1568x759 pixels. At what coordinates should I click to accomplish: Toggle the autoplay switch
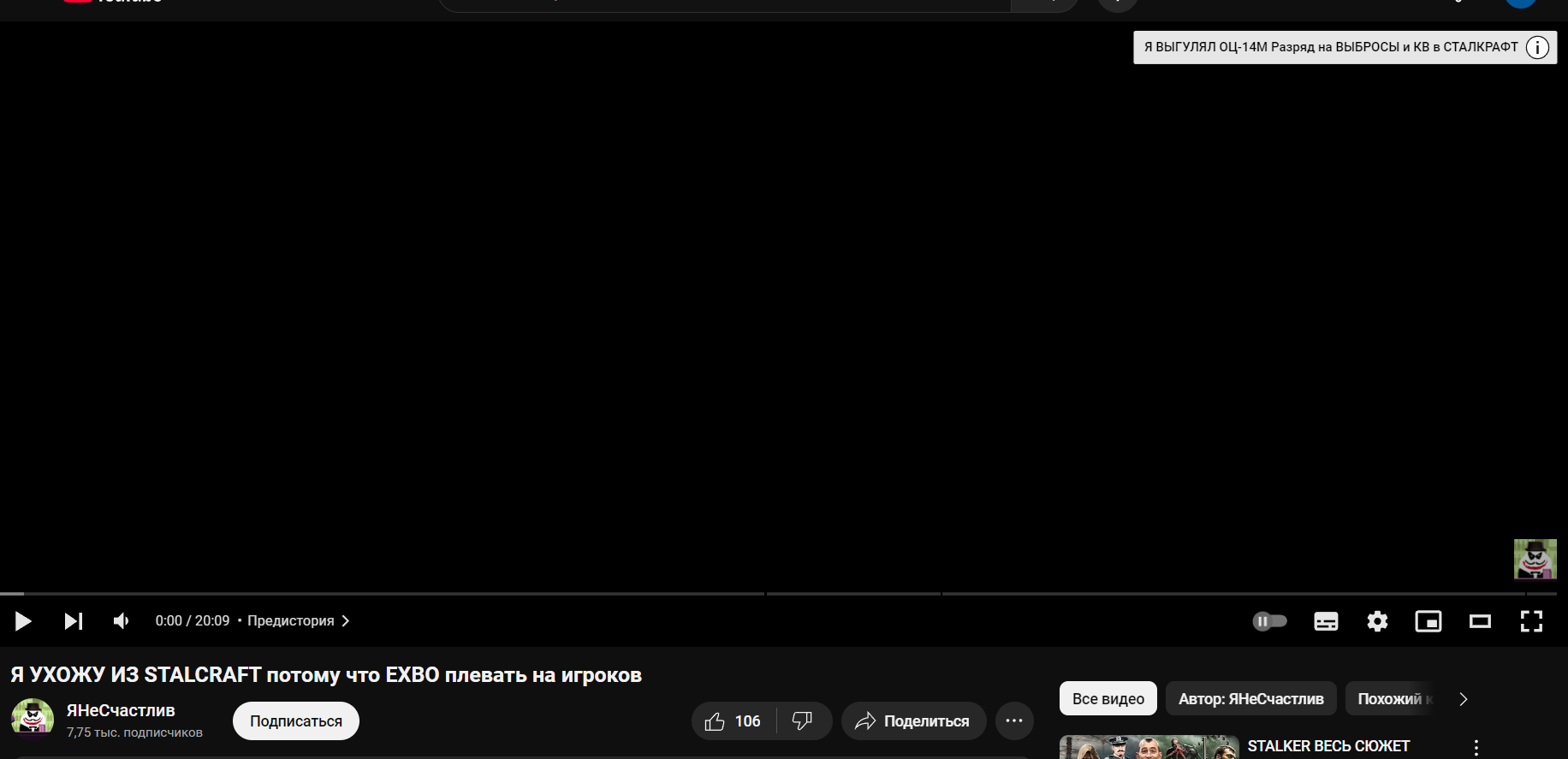[1270, 621]
